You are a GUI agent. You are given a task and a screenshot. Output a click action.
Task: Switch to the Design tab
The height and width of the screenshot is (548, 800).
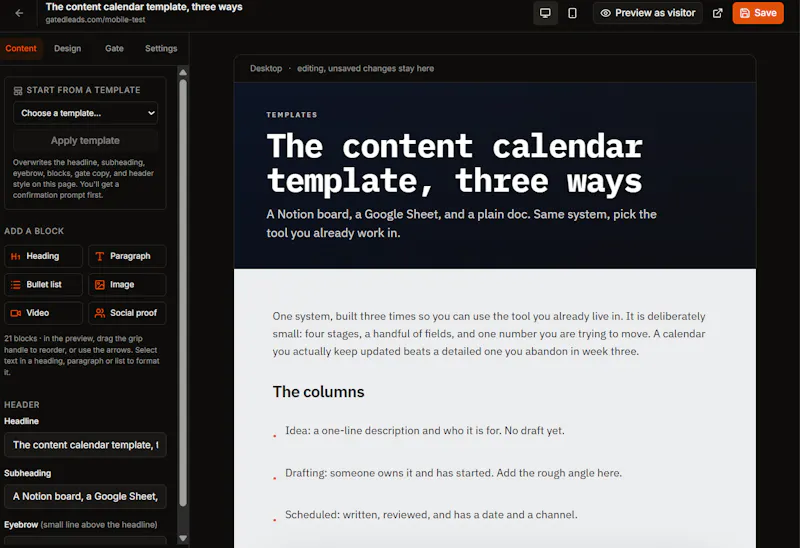67,48
